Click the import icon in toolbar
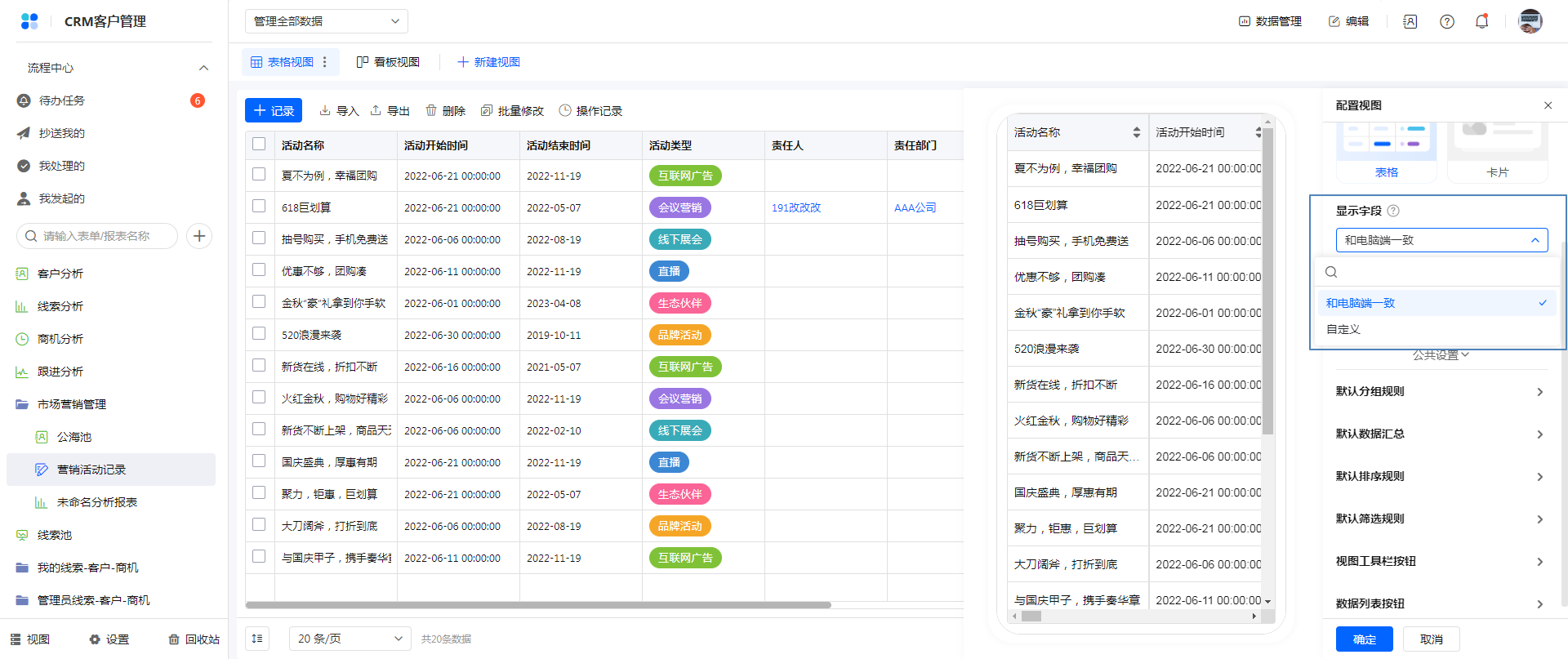 (325, 111)
